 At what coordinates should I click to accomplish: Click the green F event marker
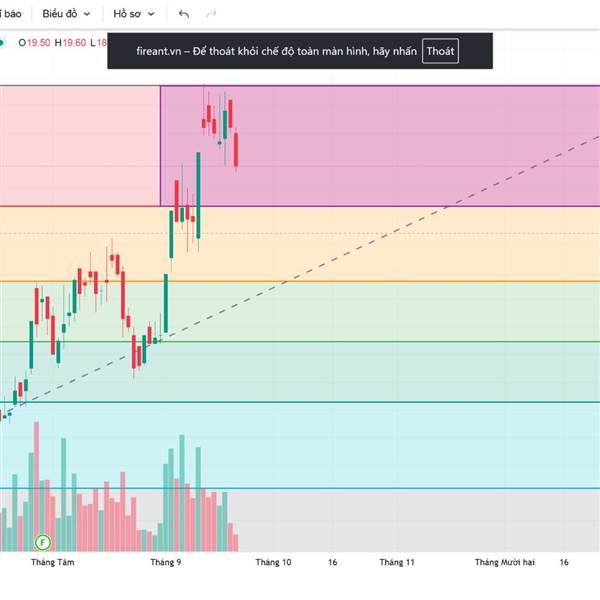coord(42,542)
